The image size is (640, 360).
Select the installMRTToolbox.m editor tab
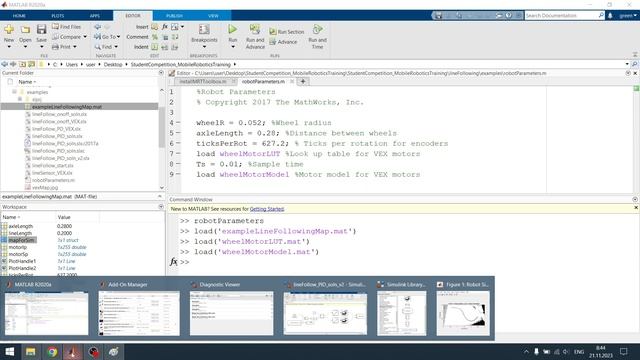click(x=203, y=82)
